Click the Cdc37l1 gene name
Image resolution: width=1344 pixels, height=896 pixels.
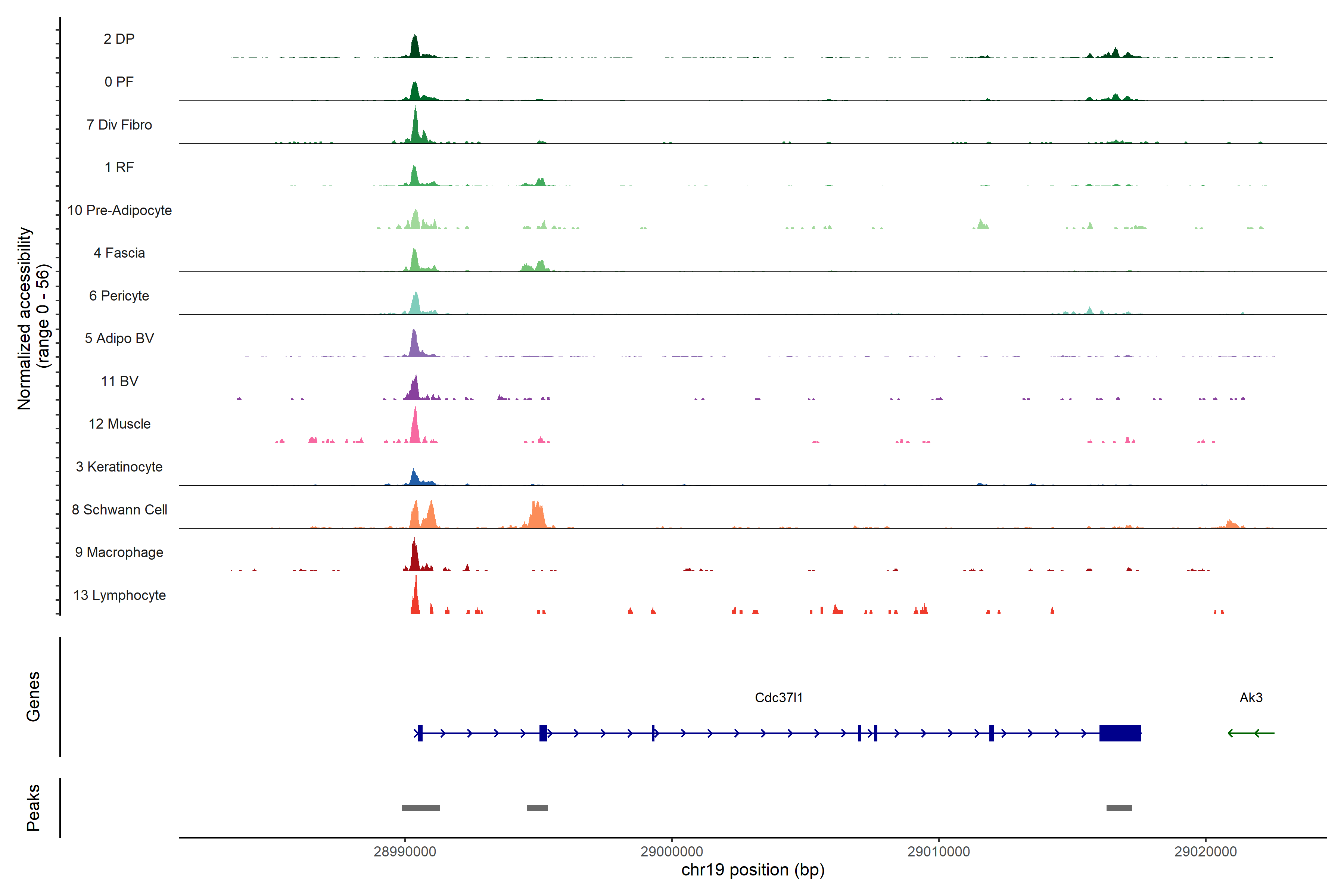tap(778, 698)
